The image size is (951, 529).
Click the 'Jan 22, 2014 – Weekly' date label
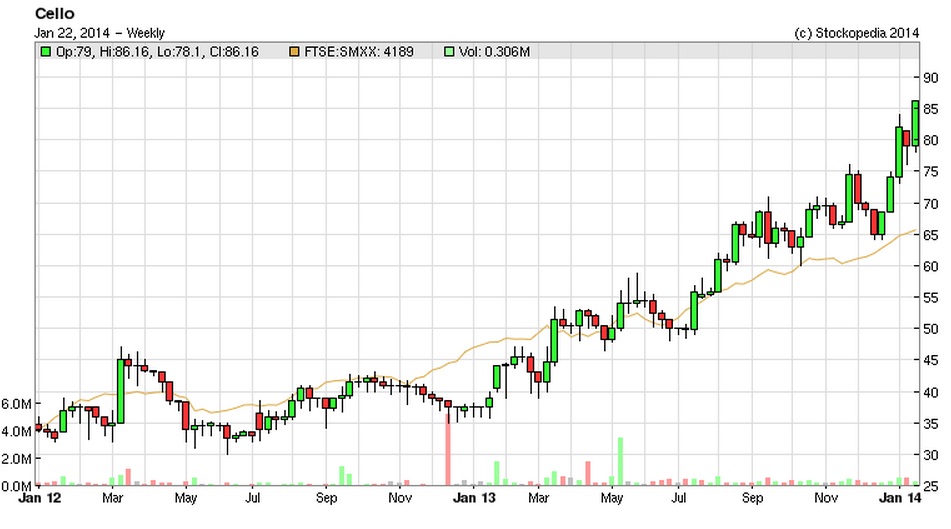tap(99, 33)
